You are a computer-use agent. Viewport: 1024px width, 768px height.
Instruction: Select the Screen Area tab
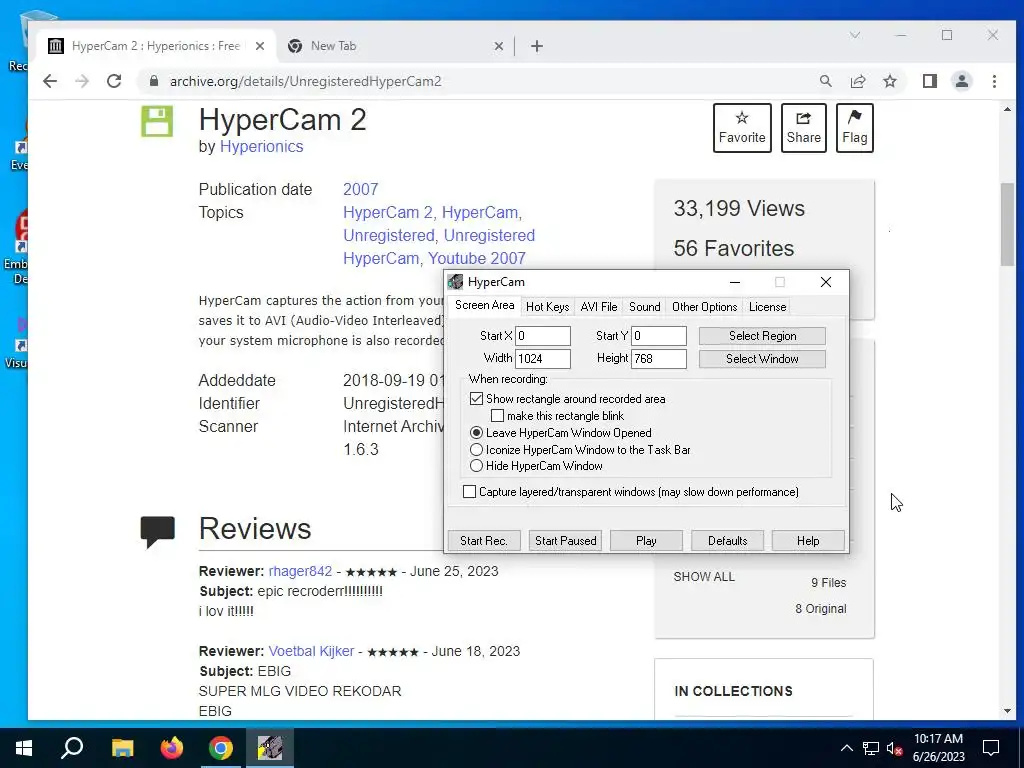485,306
